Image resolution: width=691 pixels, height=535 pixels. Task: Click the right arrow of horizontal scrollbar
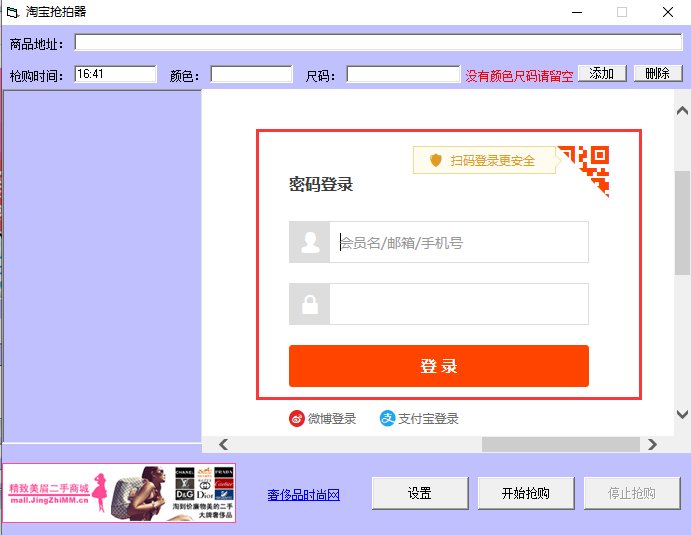click(653, 444)
